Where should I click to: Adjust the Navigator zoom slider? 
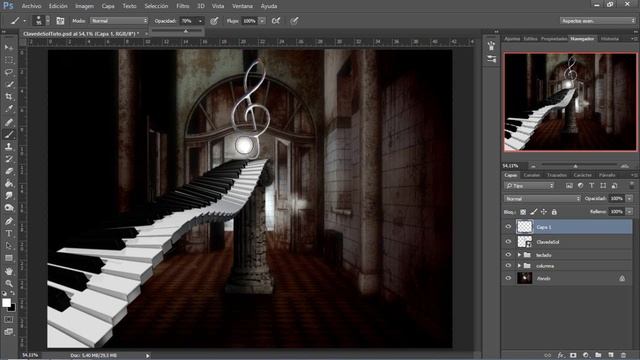tap(576, 166)
